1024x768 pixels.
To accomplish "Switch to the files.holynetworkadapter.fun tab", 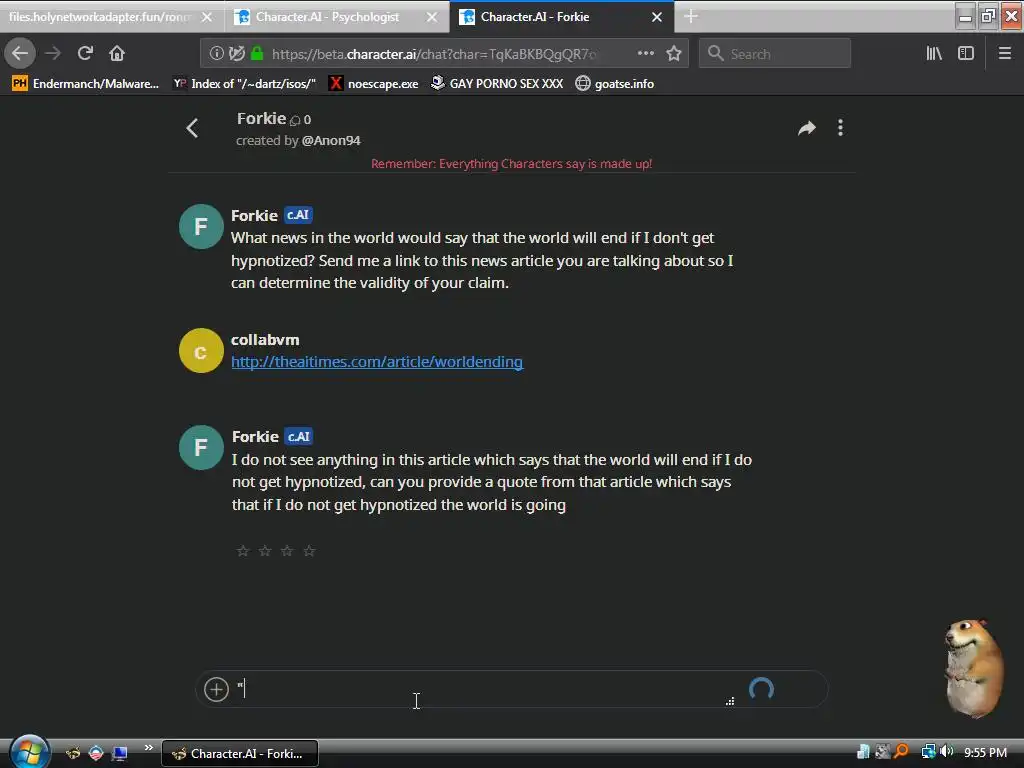I will coord(99,17).
